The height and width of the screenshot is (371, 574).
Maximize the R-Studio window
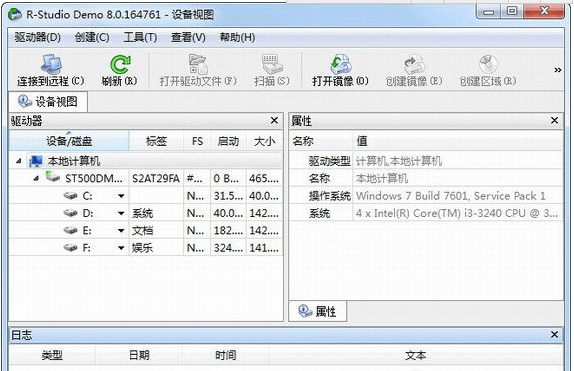[512, 11]
